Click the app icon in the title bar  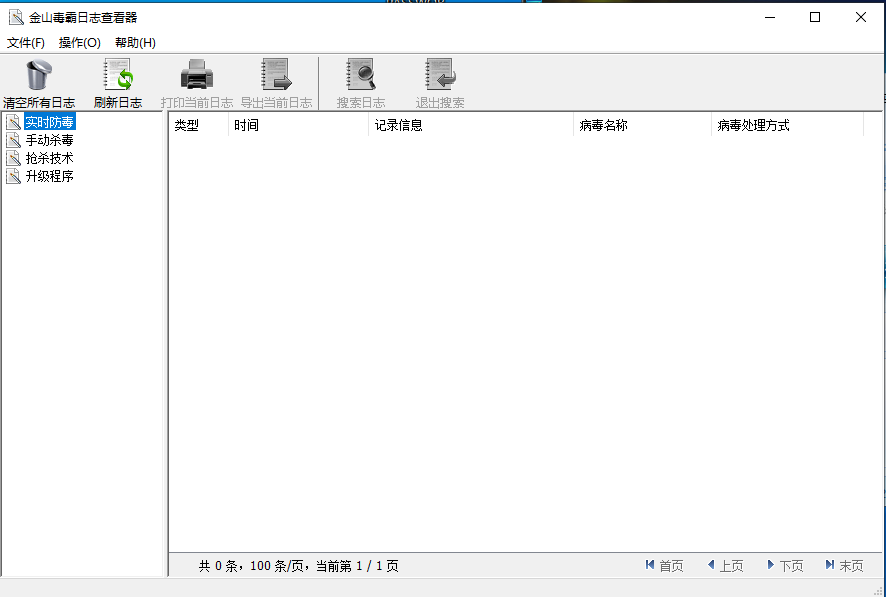[x=15, y=17]
